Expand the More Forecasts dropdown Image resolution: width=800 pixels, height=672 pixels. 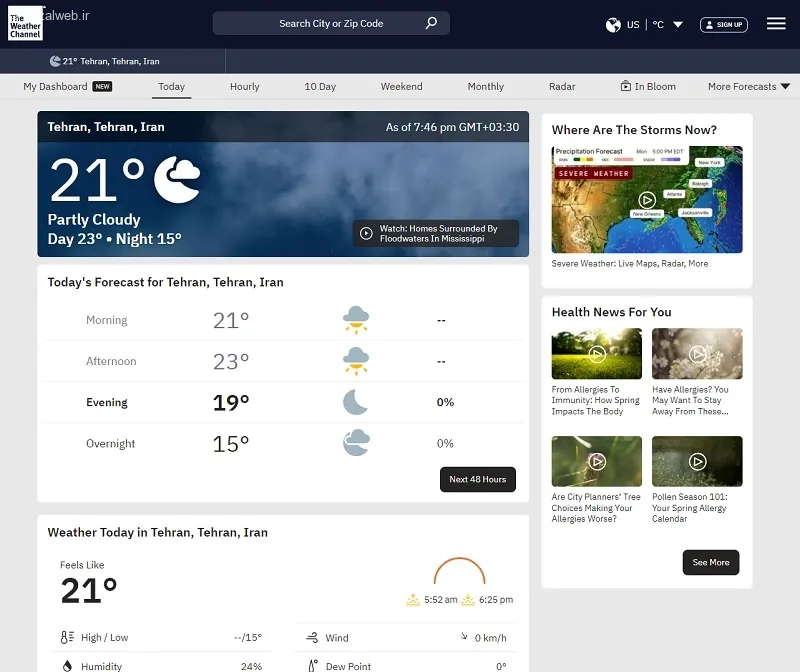785,86
